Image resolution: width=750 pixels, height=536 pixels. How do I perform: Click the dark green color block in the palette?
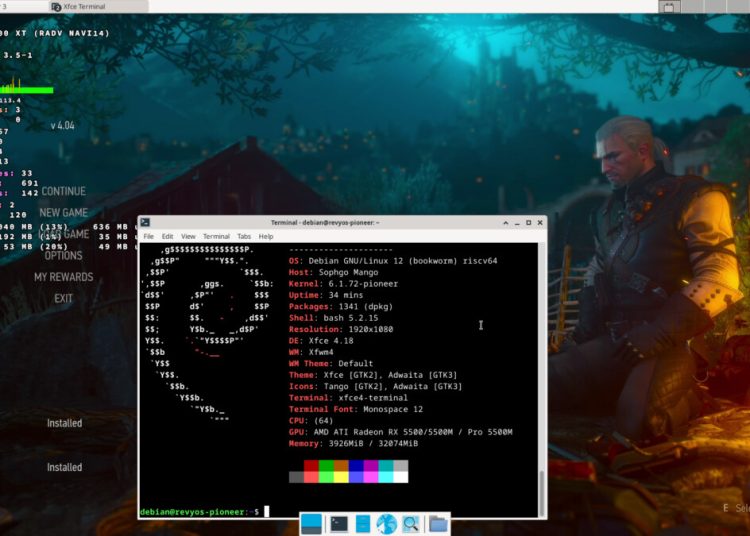(x=326, y=466)
